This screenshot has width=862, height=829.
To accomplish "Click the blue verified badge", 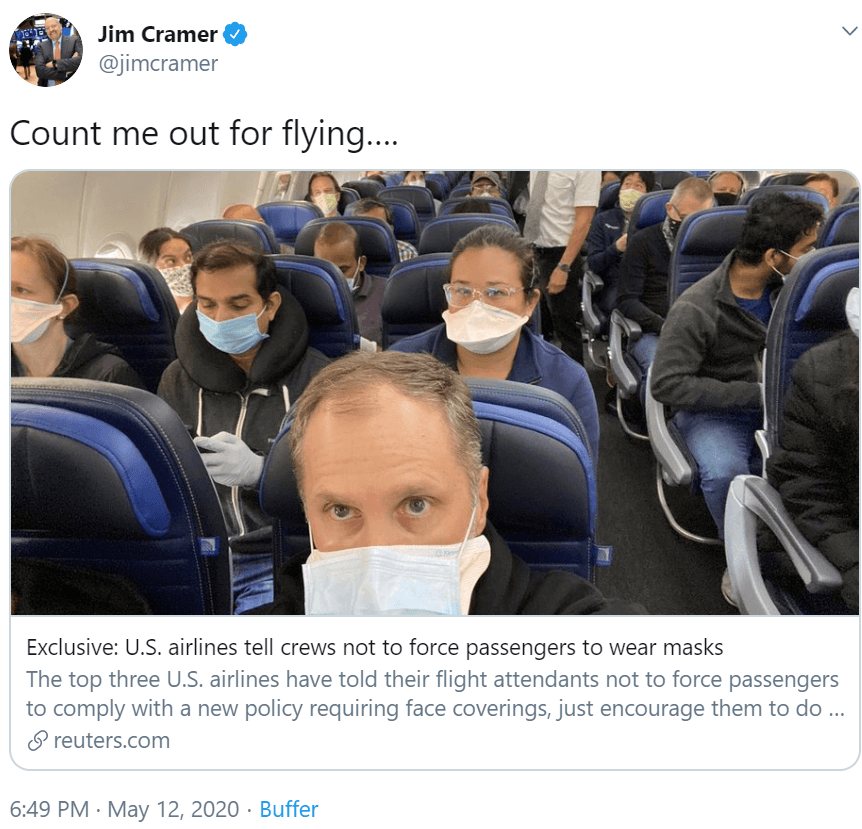I will click(x=235, y=35).
